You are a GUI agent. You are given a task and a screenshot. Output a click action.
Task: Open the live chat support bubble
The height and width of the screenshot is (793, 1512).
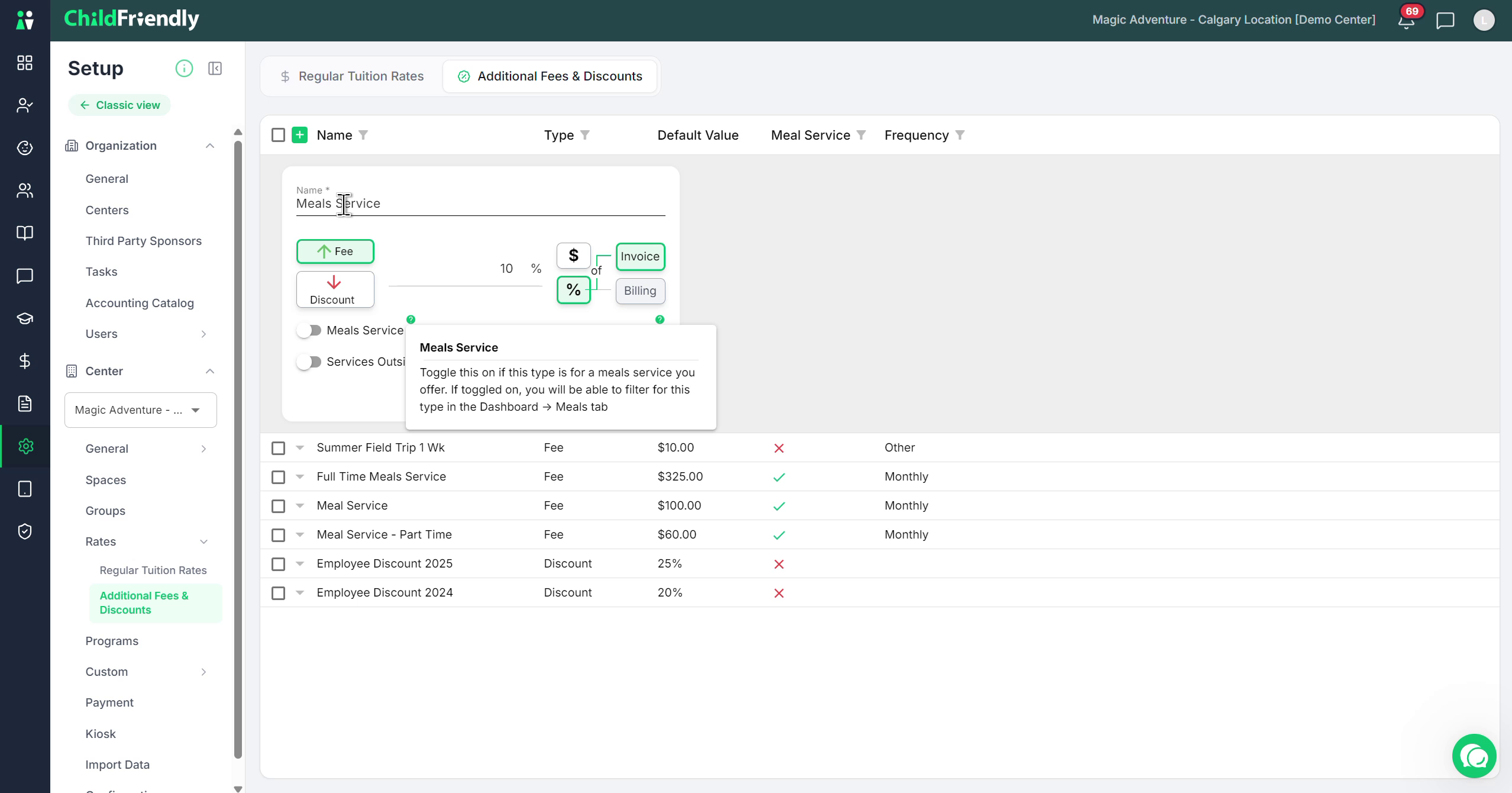tap(1474, 756)
